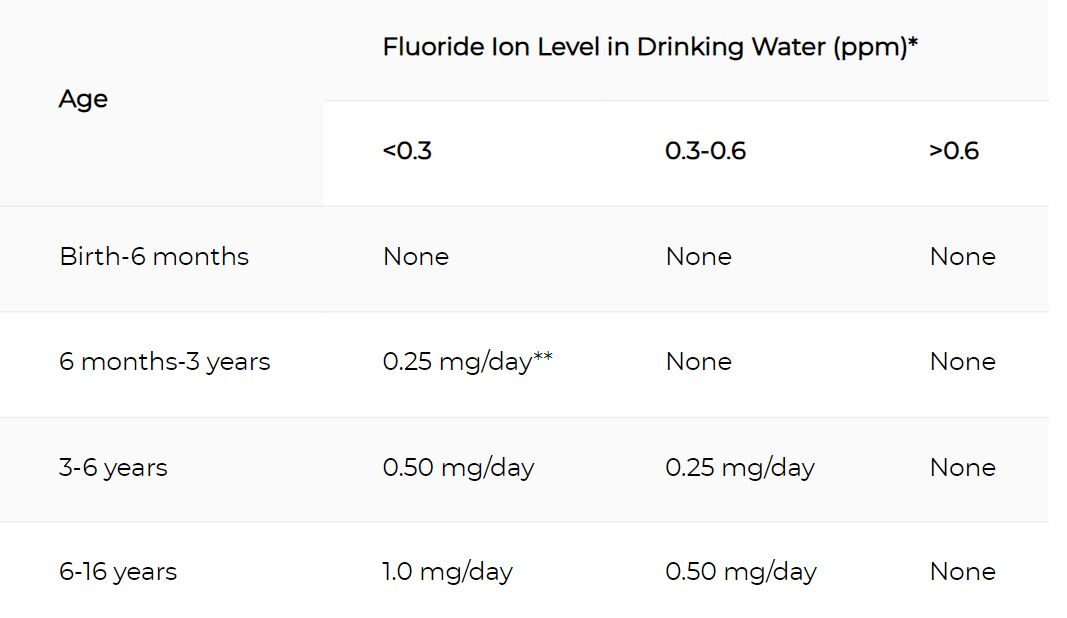The width and height of the screenshot is (1067, 618).
Task: Click the 6-16 years row label
Action: 118,572
